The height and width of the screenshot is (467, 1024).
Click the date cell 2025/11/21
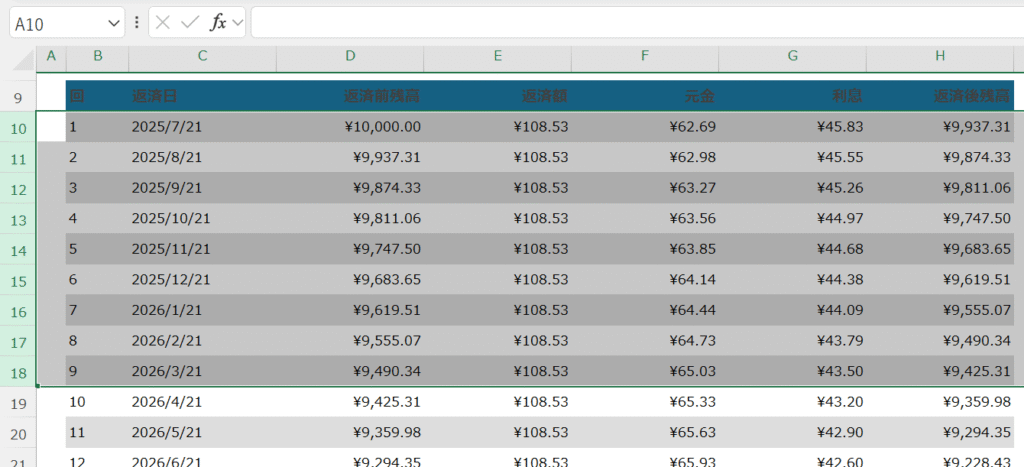(x=202, y=249)
